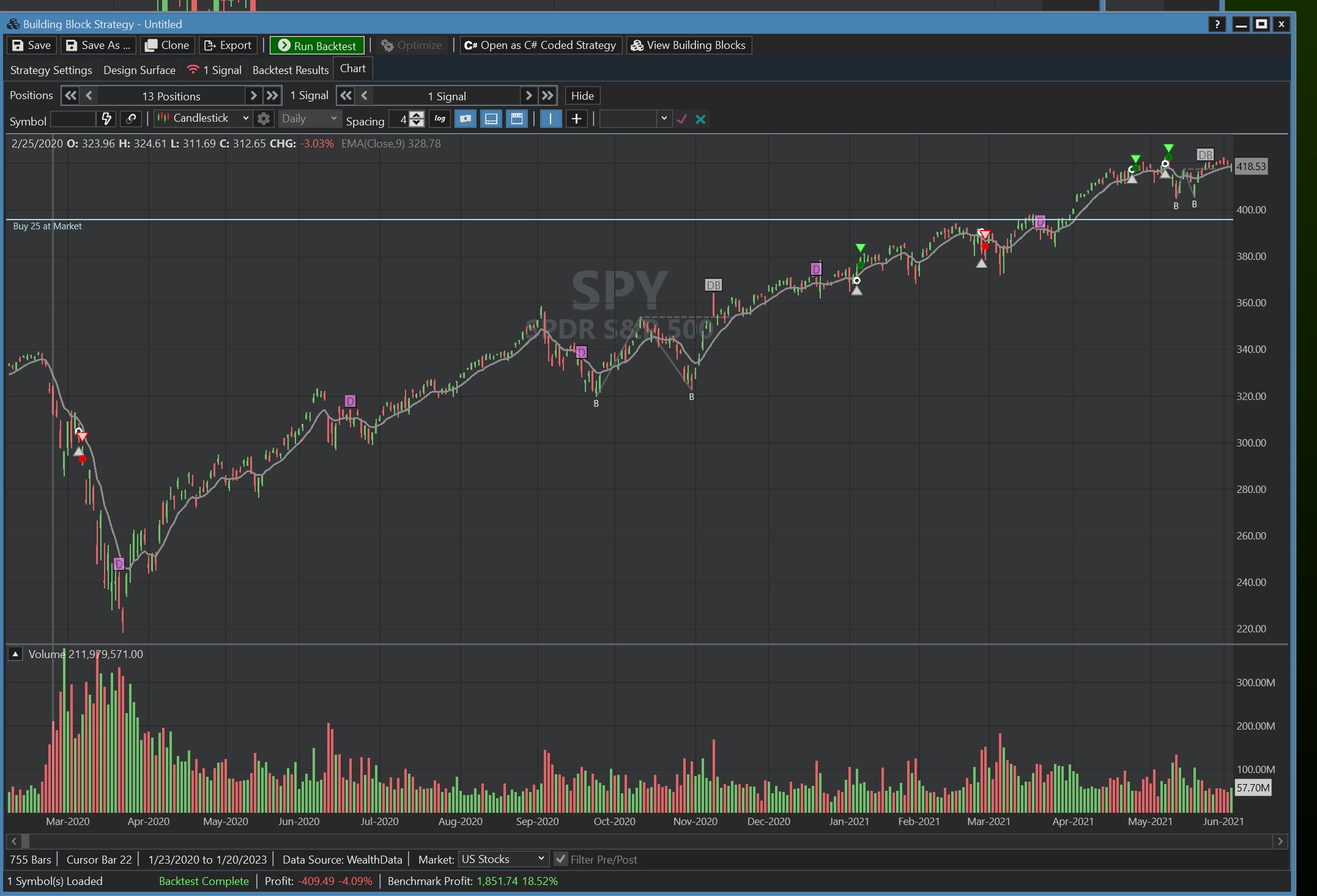
Task: Collapse the Volume pane triangle
Action: (15, 654)
